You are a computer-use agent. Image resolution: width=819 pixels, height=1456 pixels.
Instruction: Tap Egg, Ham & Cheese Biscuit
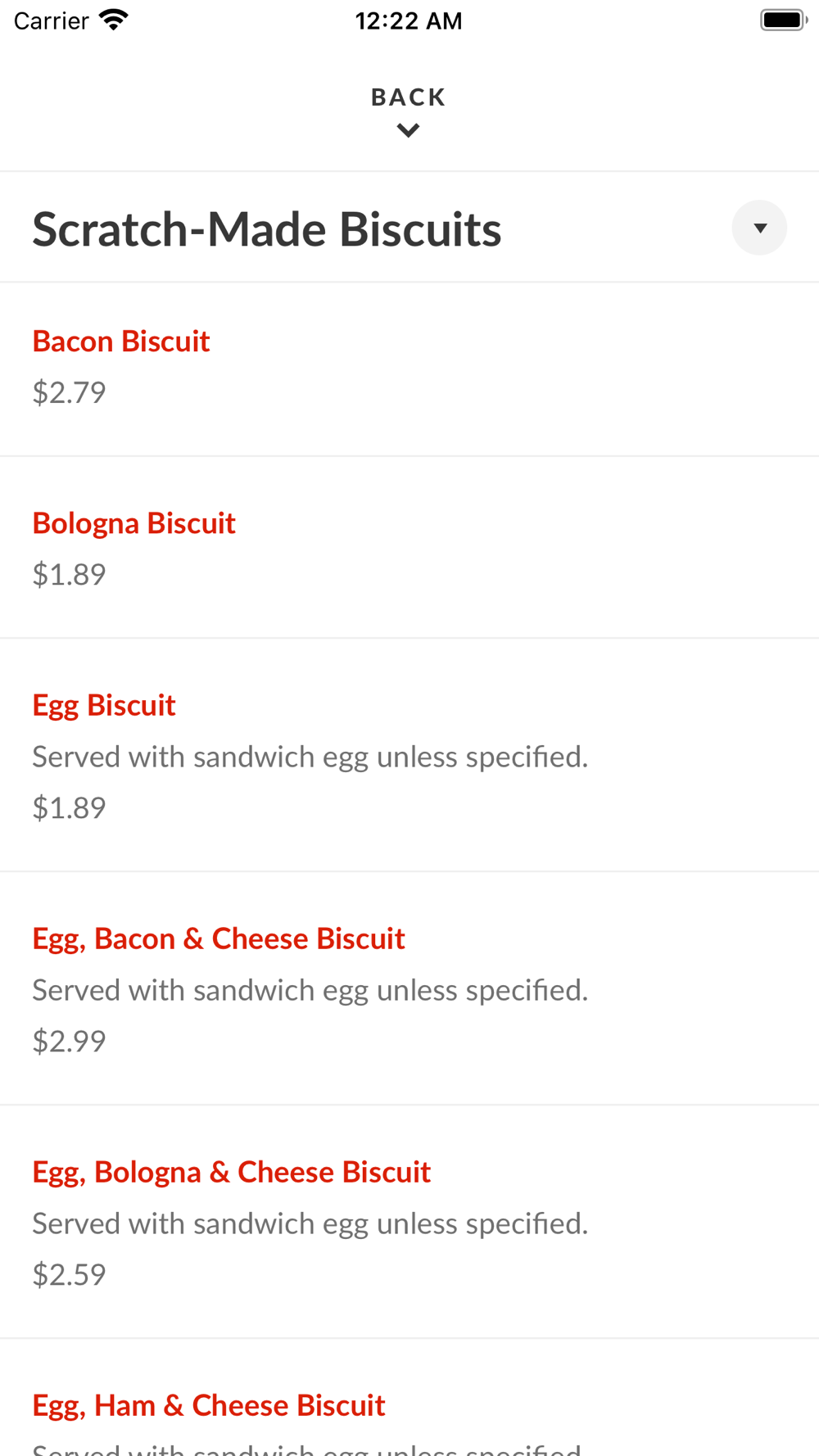coord(209,1405)
